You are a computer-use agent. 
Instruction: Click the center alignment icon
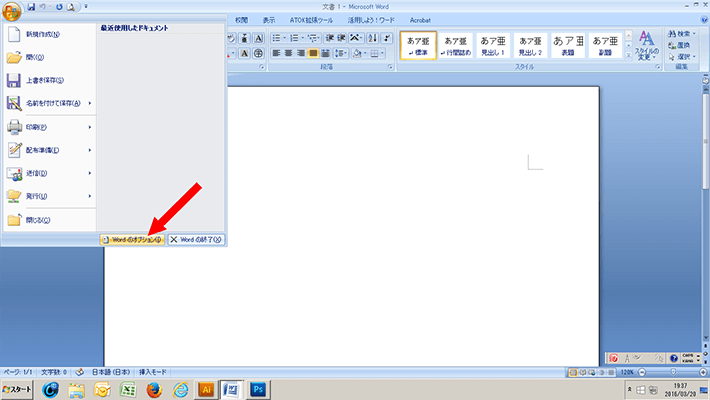pyautogui.click(x=288, y=52)
